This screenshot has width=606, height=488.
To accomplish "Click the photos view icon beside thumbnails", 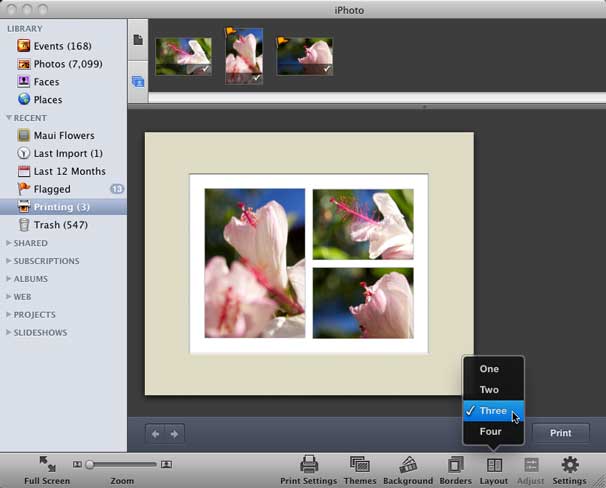I will coord(138,82).
